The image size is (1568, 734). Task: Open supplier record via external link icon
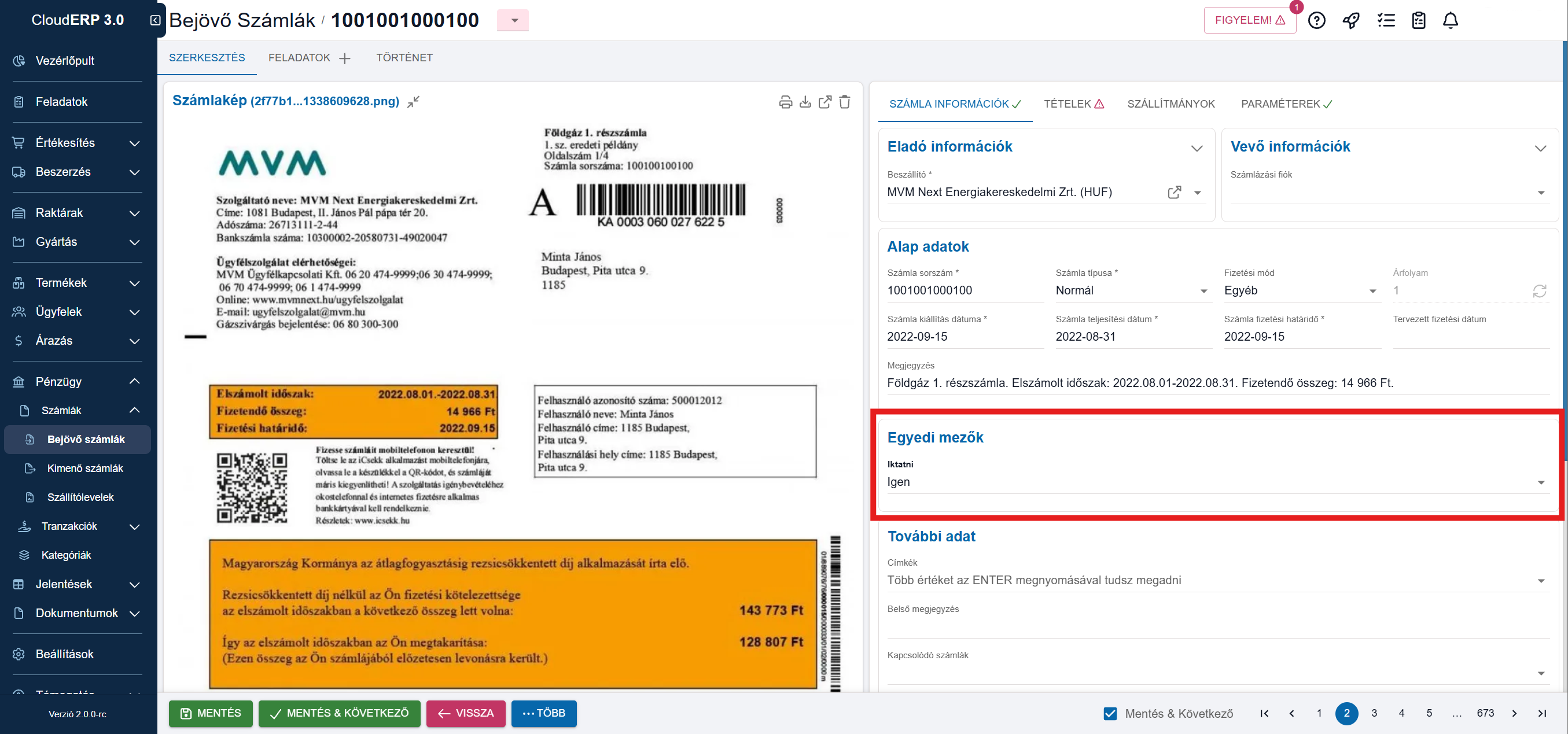click(x=1174, y=193)
